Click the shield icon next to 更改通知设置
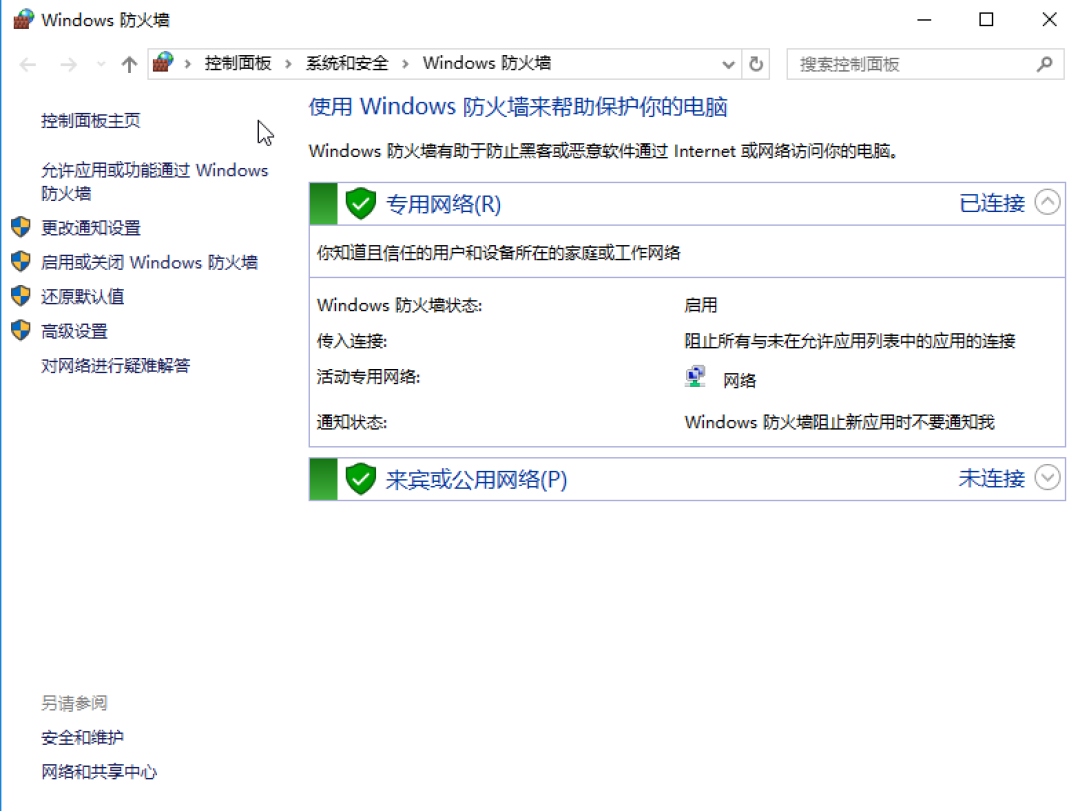The height and width of the screenshot is (811, 1080). (20, 227)
